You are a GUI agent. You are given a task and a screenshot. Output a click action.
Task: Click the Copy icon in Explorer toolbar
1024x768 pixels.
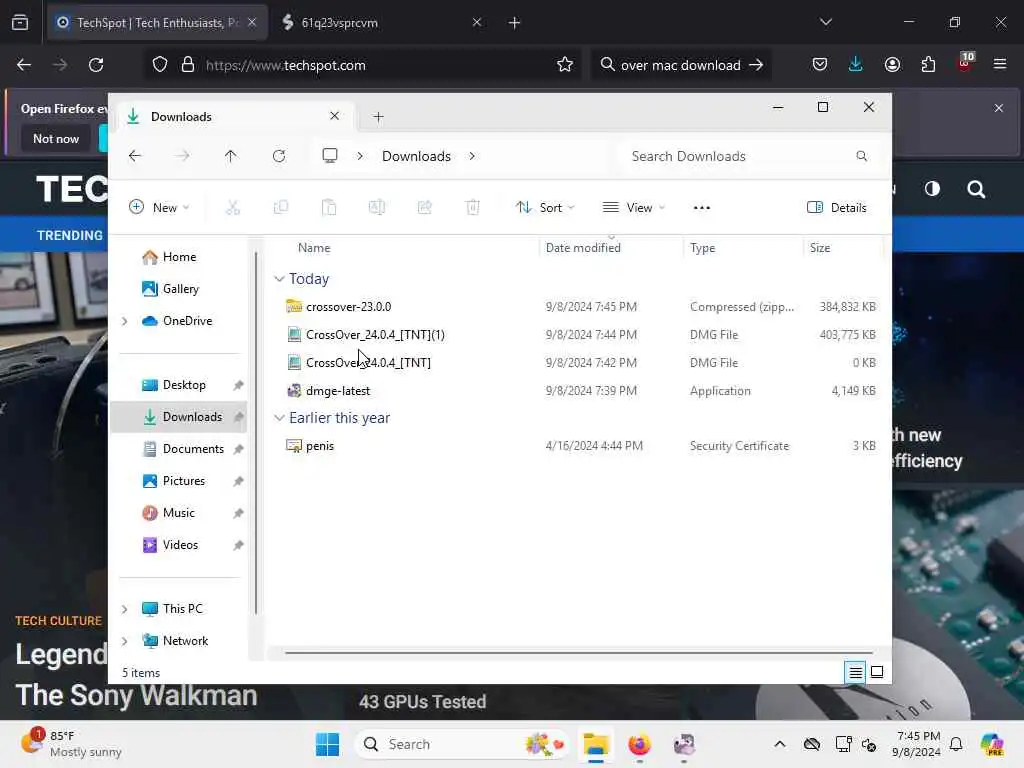click(281, 208)
